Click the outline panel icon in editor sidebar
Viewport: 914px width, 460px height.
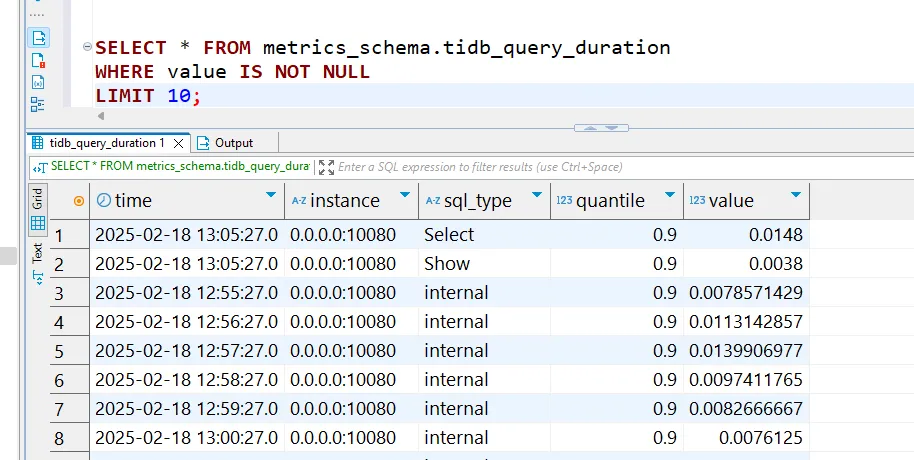coord(38,103)
